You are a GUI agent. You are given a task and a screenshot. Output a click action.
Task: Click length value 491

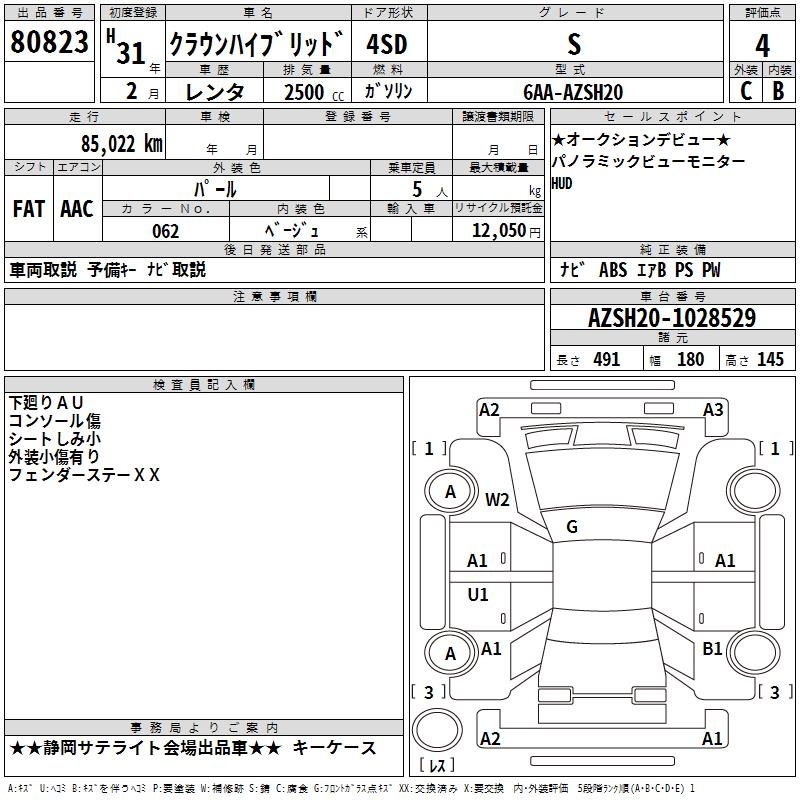[x=607, y=359]
